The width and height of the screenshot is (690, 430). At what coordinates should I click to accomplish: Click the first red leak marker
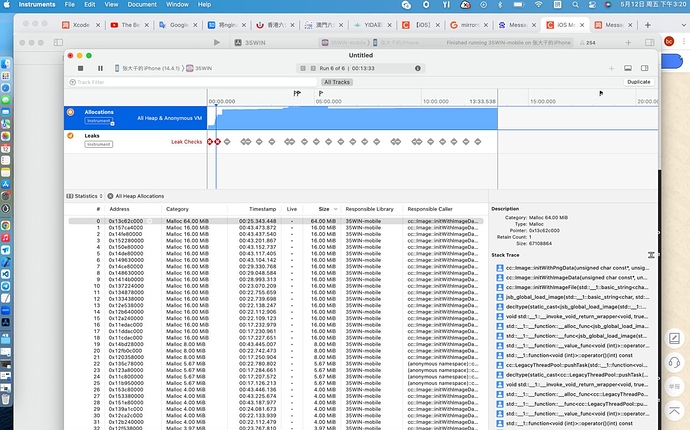[210, 142]
